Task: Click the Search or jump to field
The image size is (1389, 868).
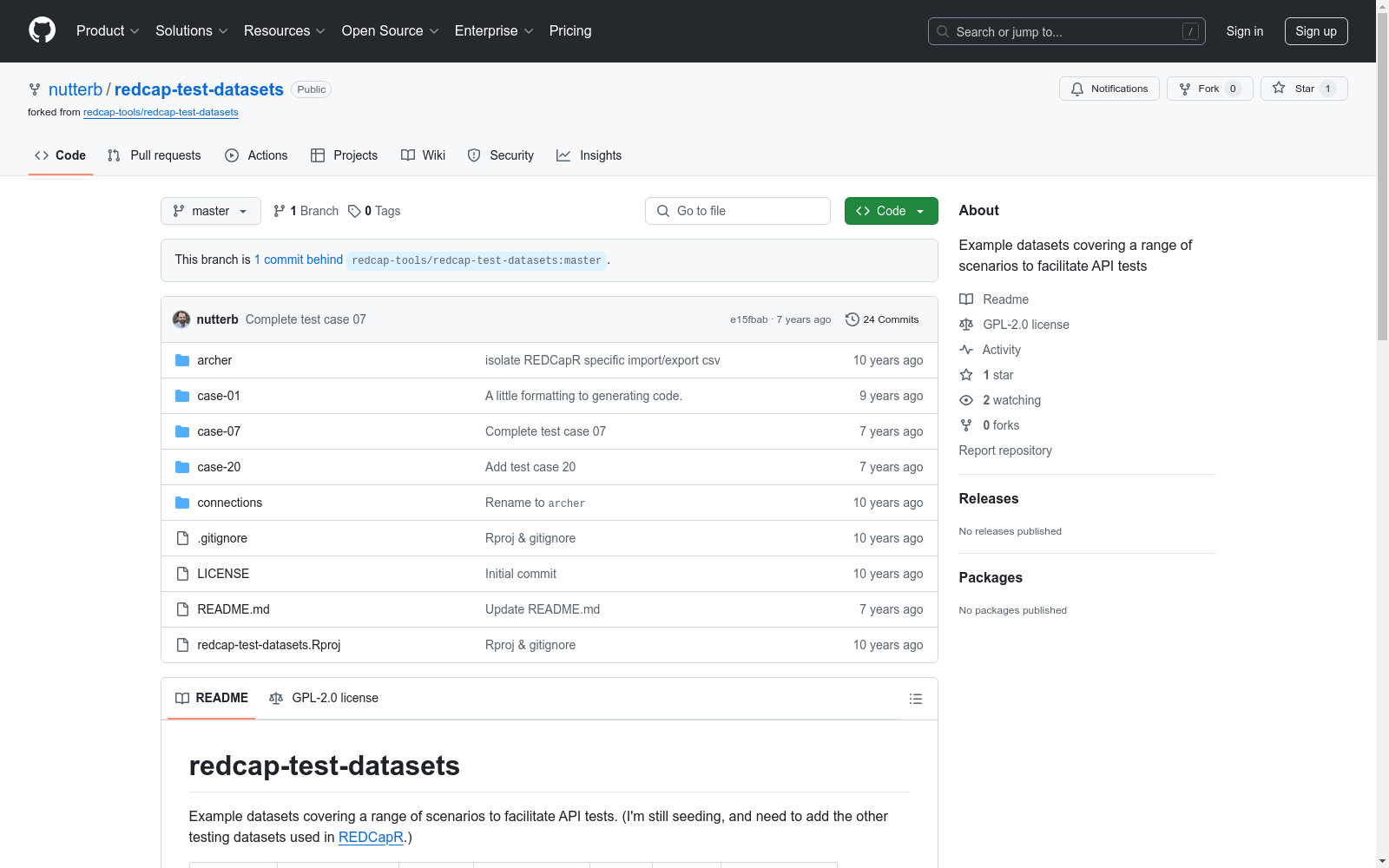Action: coord(1067,31)
